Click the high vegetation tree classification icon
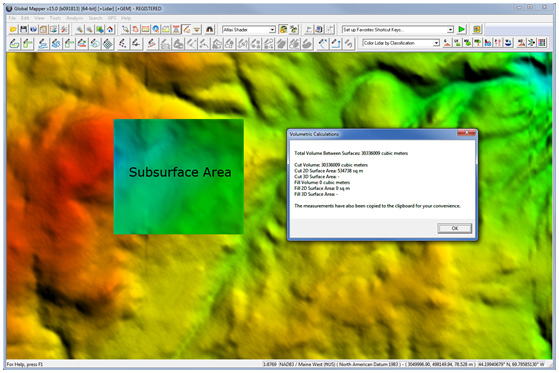The height and width of the screenshot is (373, 559). tap(477, 43)
